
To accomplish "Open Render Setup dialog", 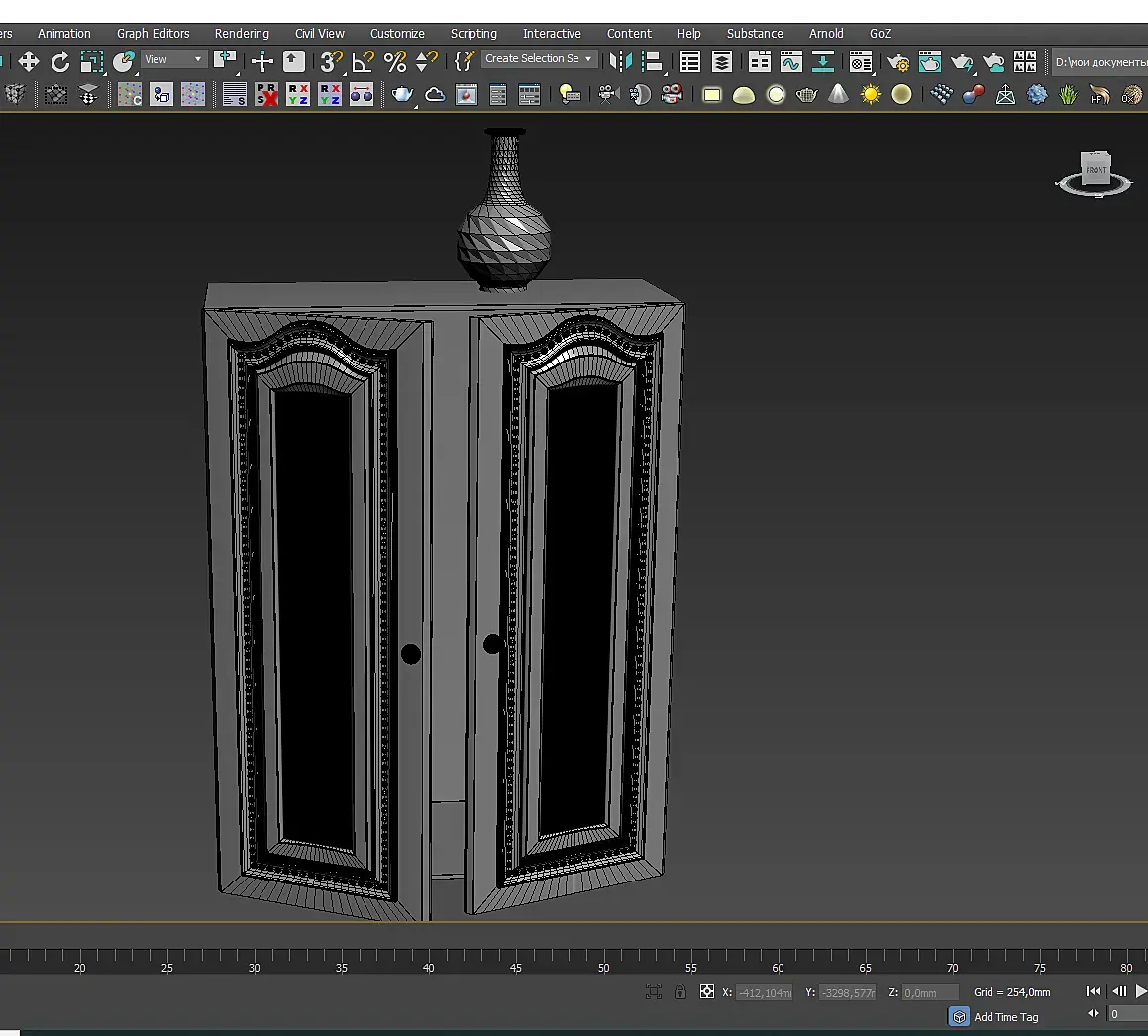I will coord(898,62).
